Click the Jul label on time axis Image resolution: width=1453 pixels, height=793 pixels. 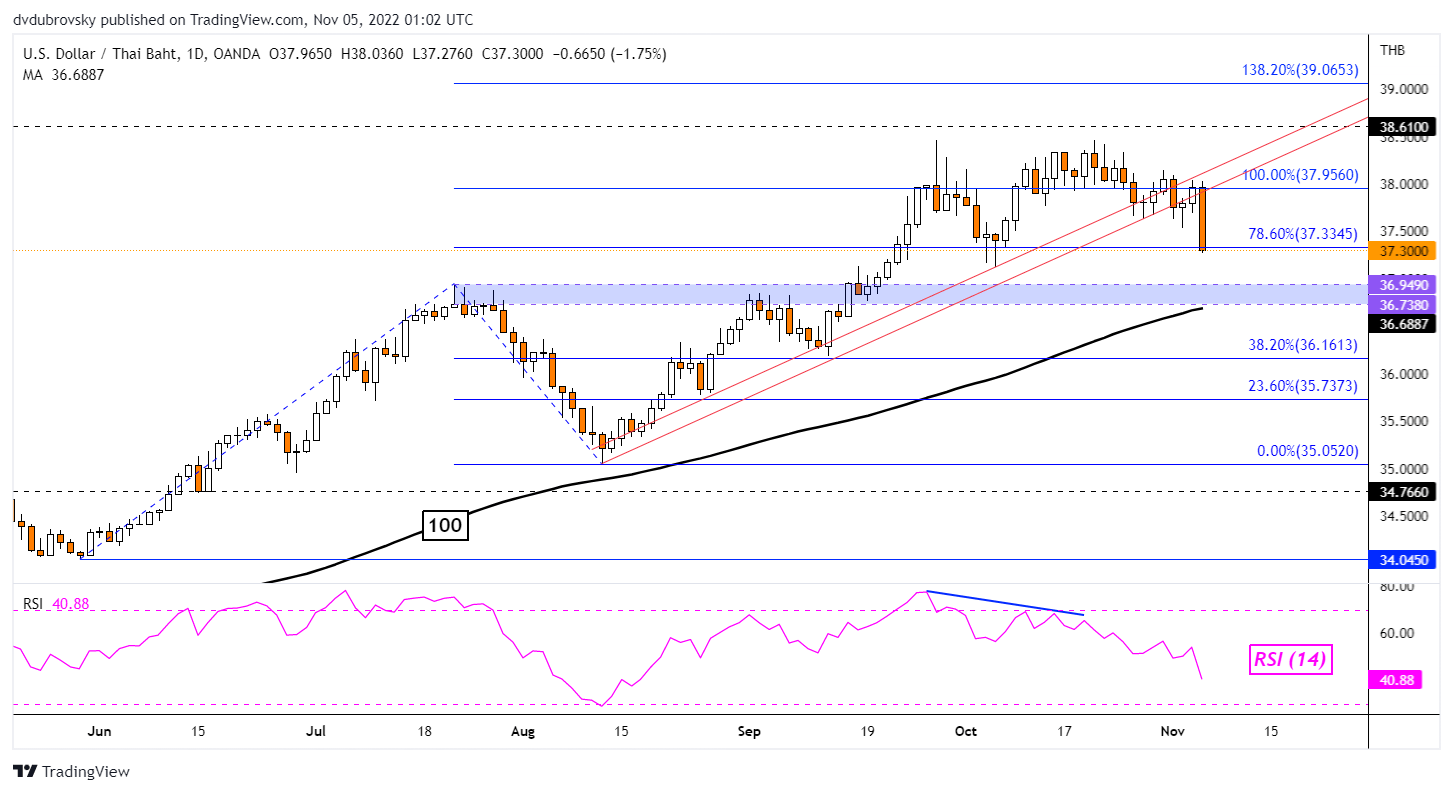click(x=316, y=731)
